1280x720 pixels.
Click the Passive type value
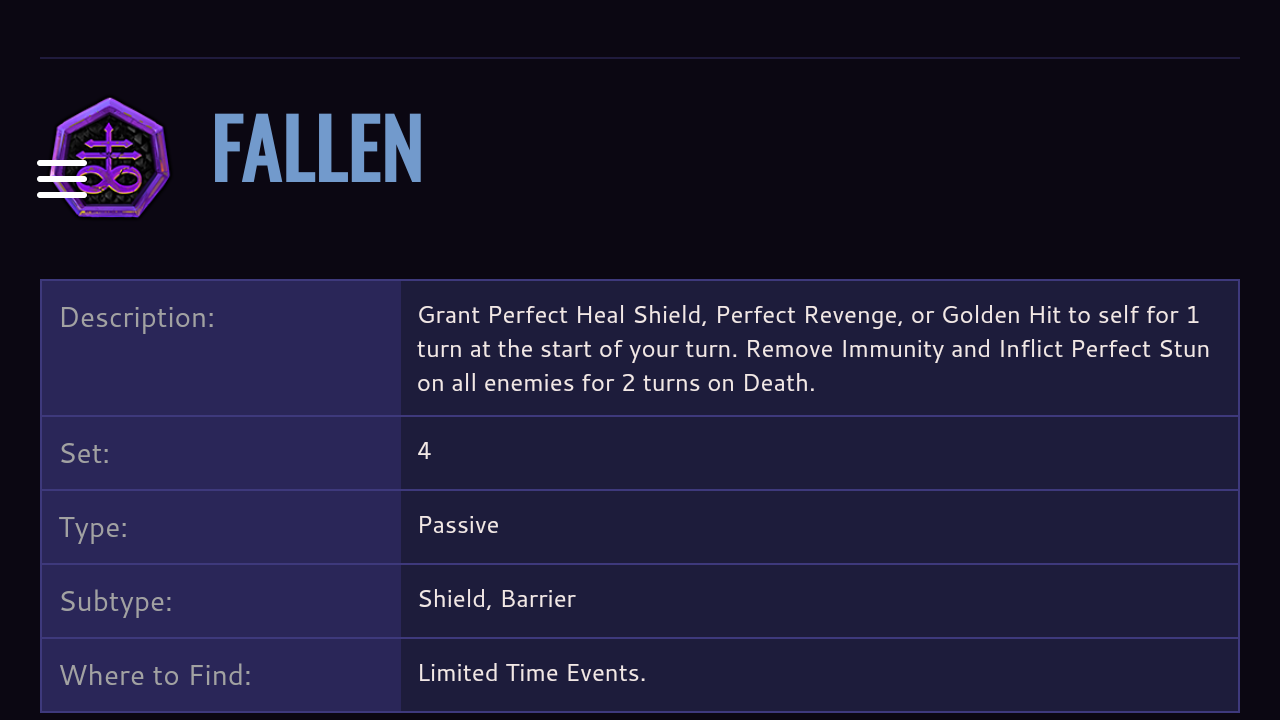pyautogui.click(x=458, y=525)
